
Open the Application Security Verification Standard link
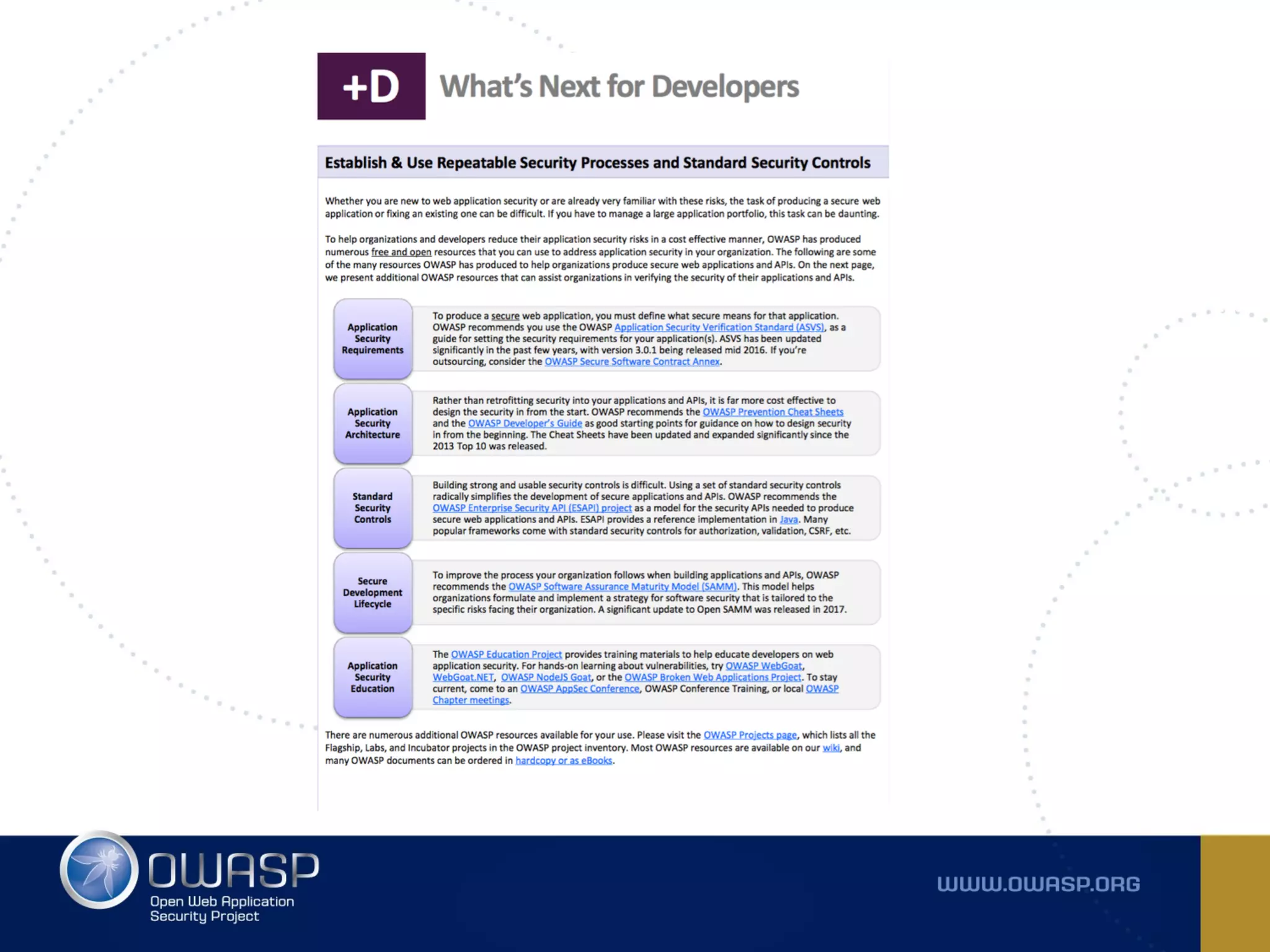(x=719, y=327)
